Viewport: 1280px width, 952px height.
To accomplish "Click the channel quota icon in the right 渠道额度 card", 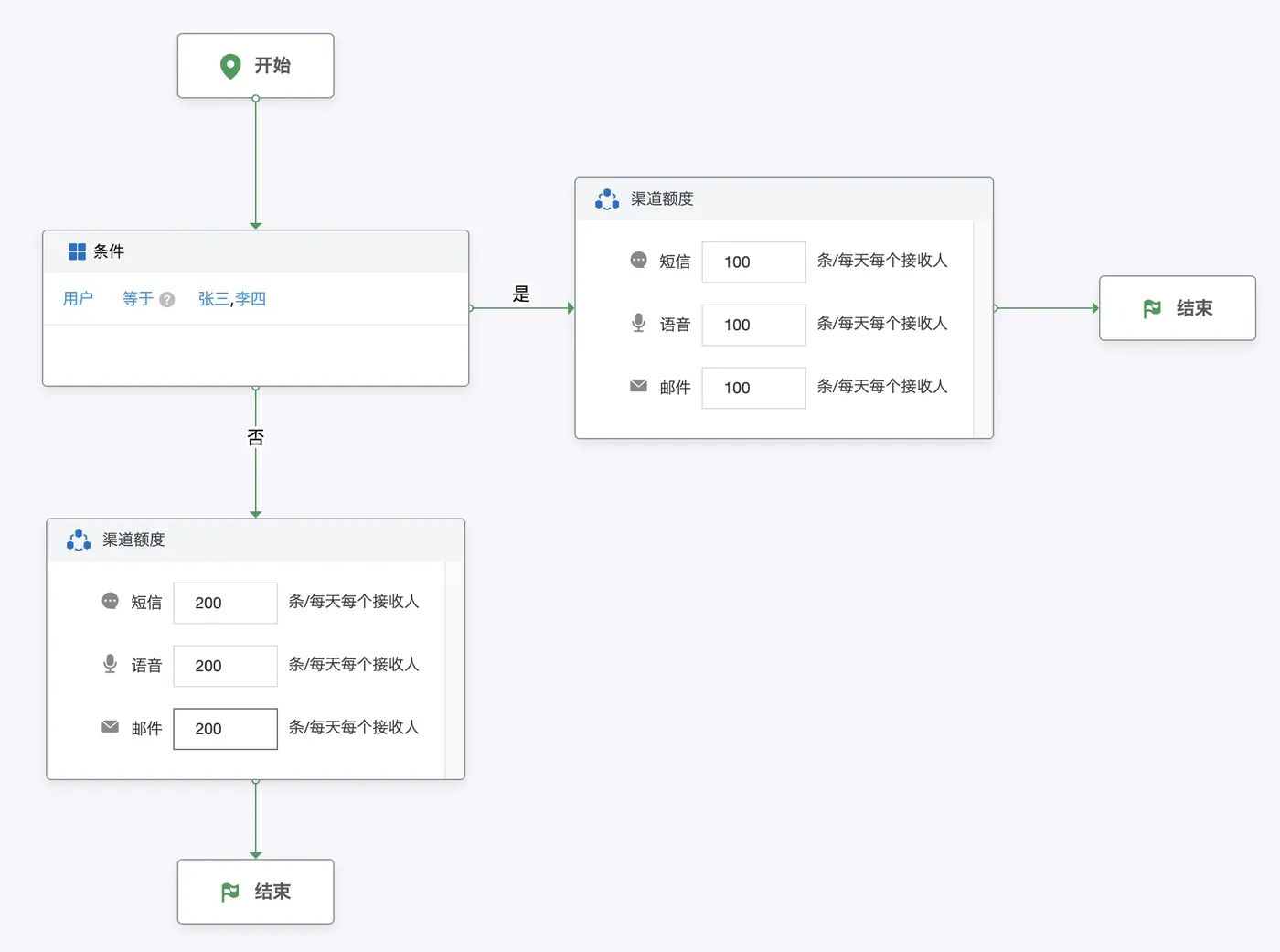I will (607, 199).
